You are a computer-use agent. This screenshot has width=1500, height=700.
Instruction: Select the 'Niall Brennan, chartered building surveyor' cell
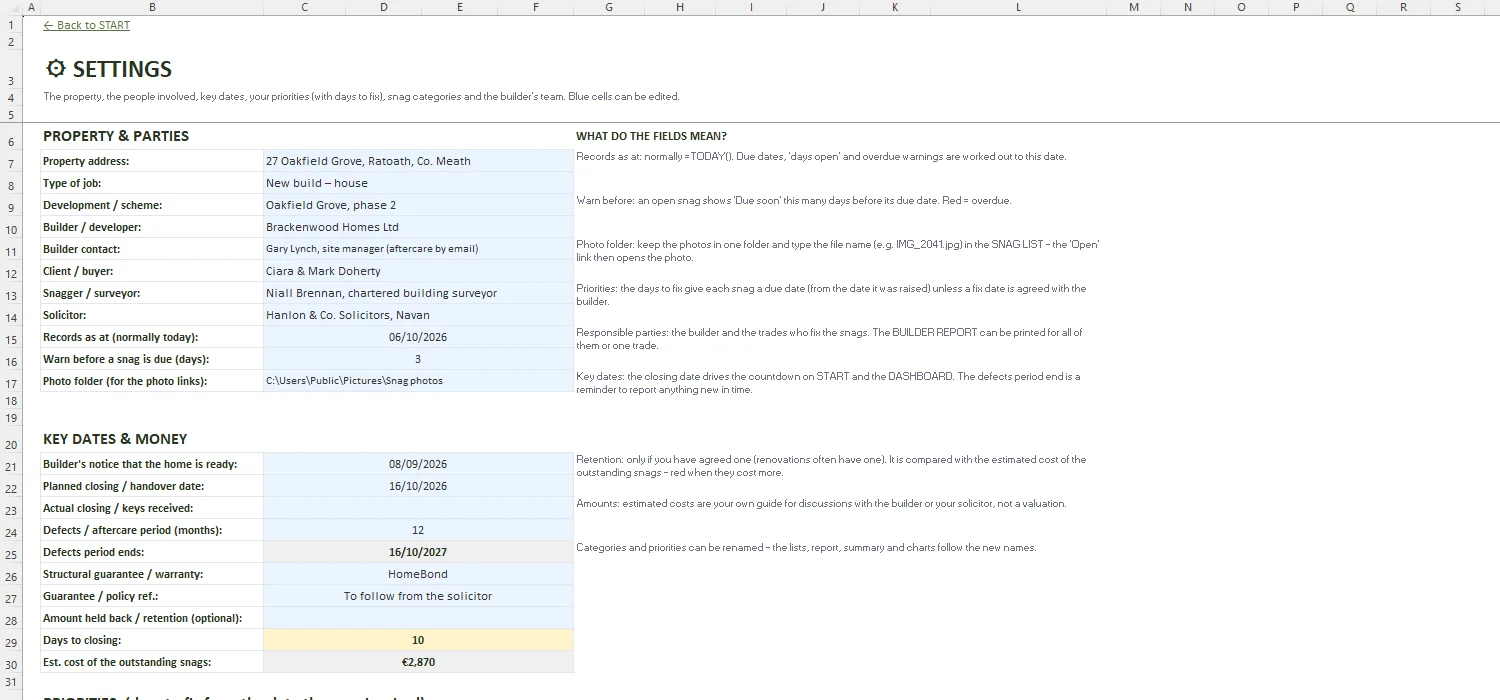click(x=418, y=293)
